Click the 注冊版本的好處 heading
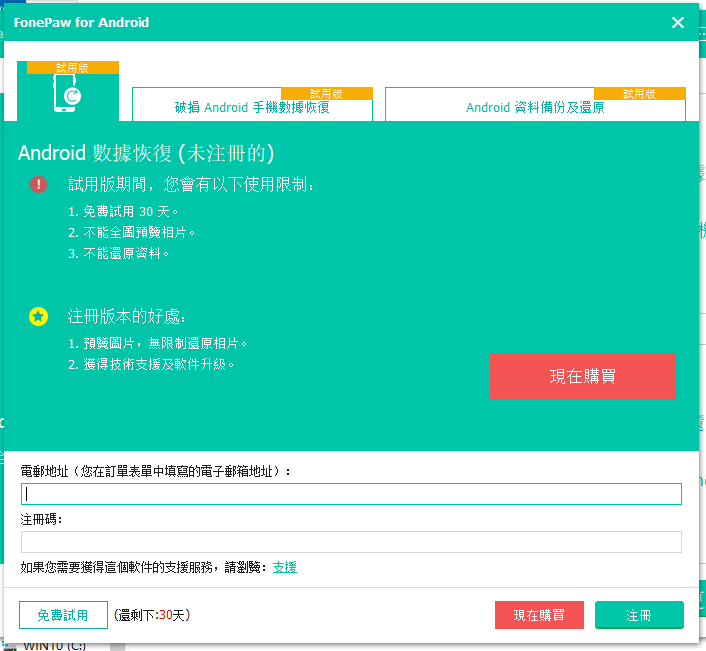Image resolution: width=706 pixels, height=651 pixels. click(127, 316)
